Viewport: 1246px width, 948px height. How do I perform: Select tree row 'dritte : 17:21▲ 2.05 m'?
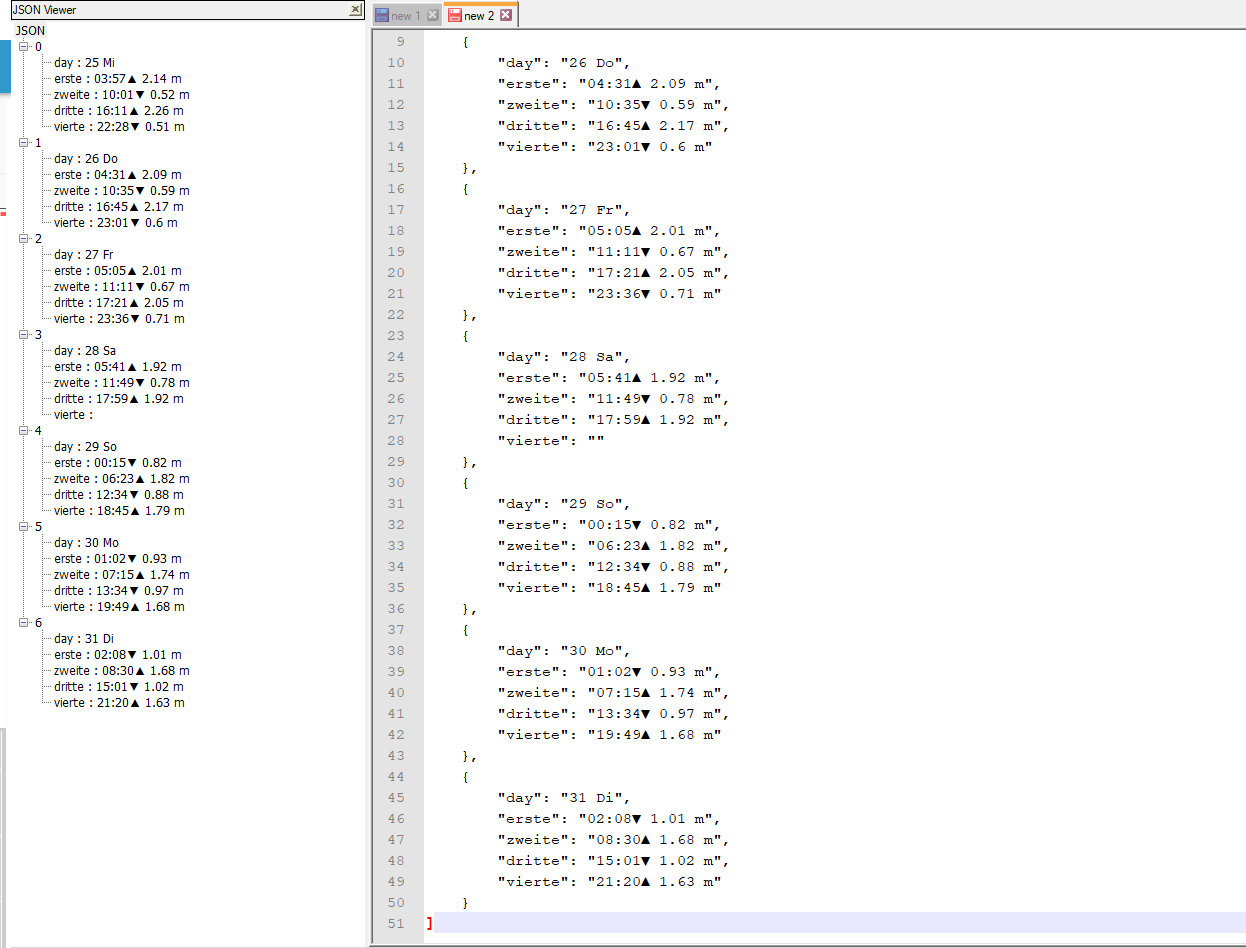pos(118,303)
